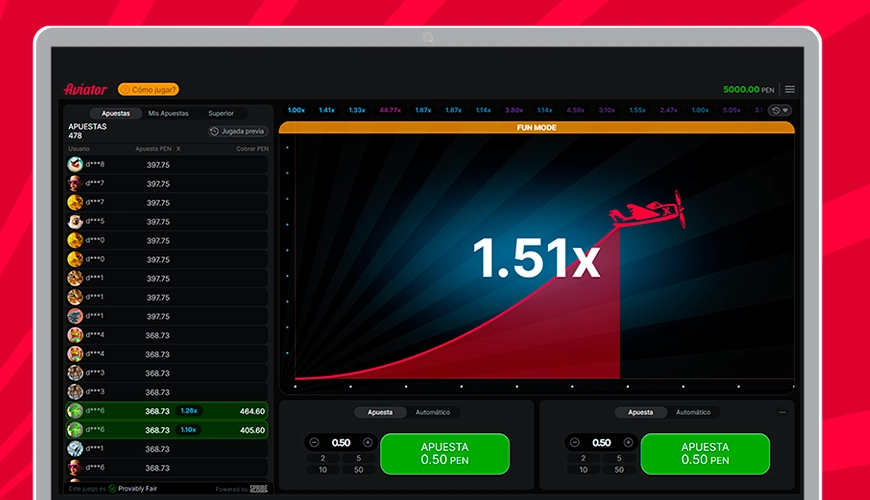
Task: Select the 464.60 cashout value
Action: [x=252, y=411]
